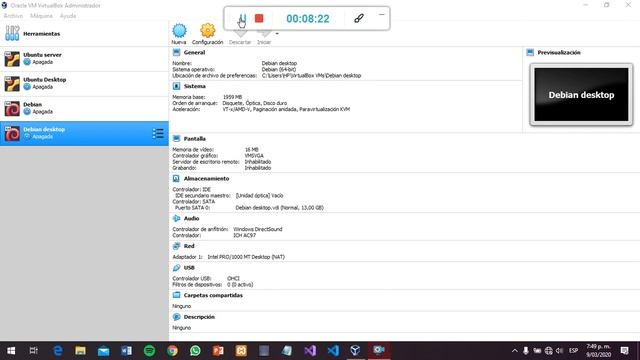640x360 pixels.
Task: Click the Pantalla section header
Action: tap(195, 139)
